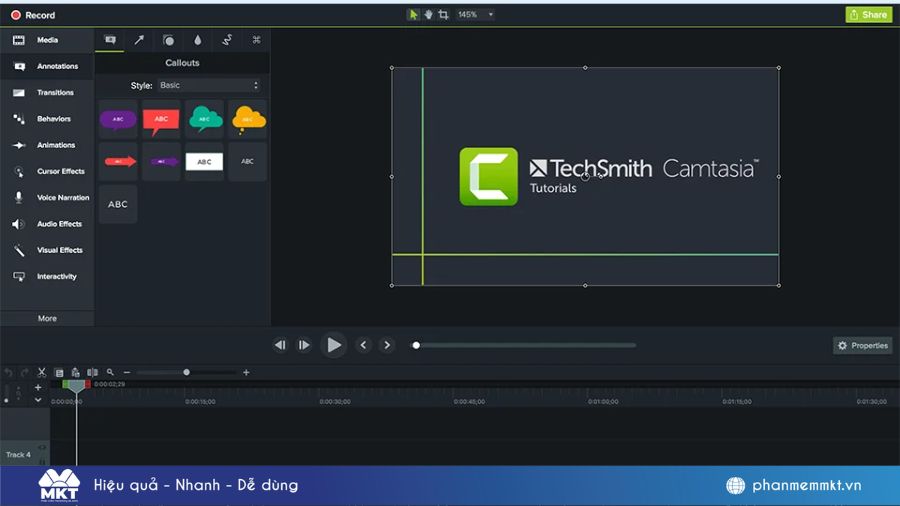
Task: Click the Play button
Action: coord(333,345)
